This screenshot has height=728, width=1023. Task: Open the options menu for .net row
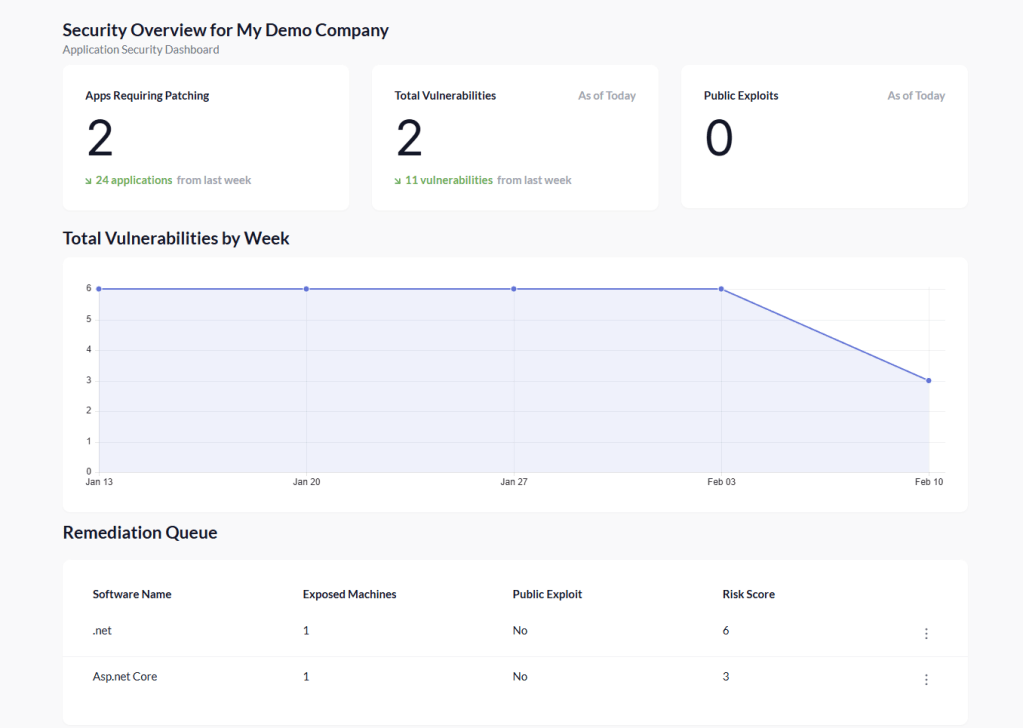[x=926, y=633]
